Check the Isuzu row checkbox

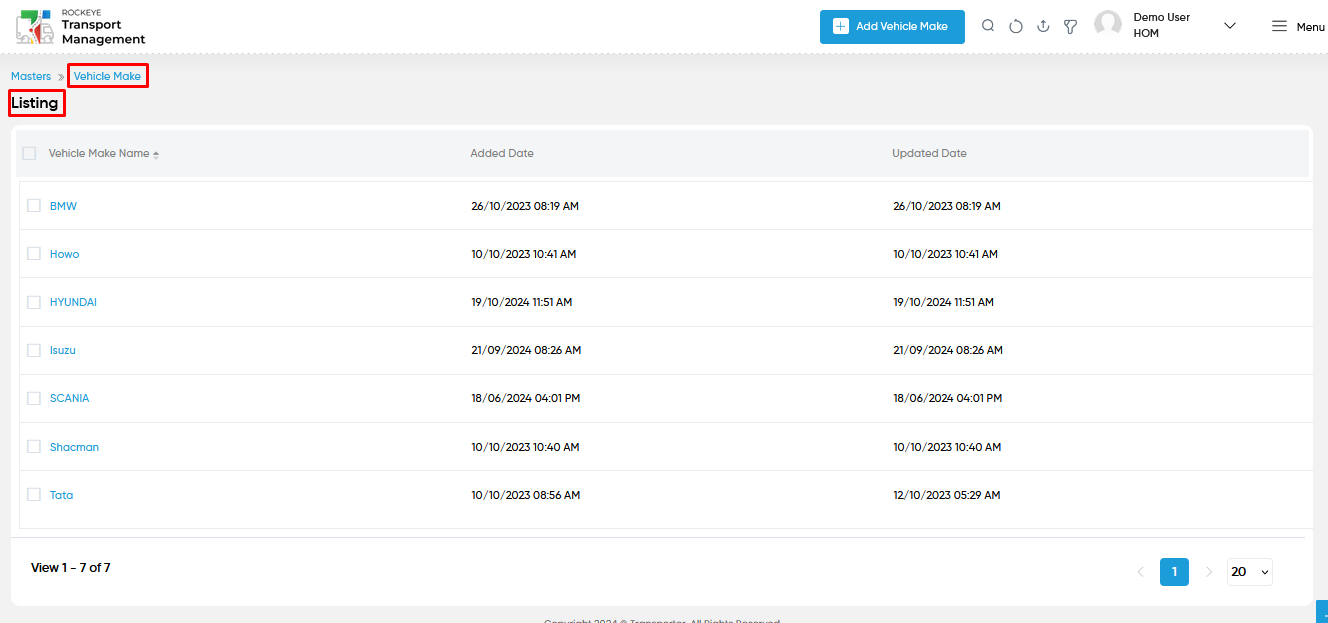(33, 350)
